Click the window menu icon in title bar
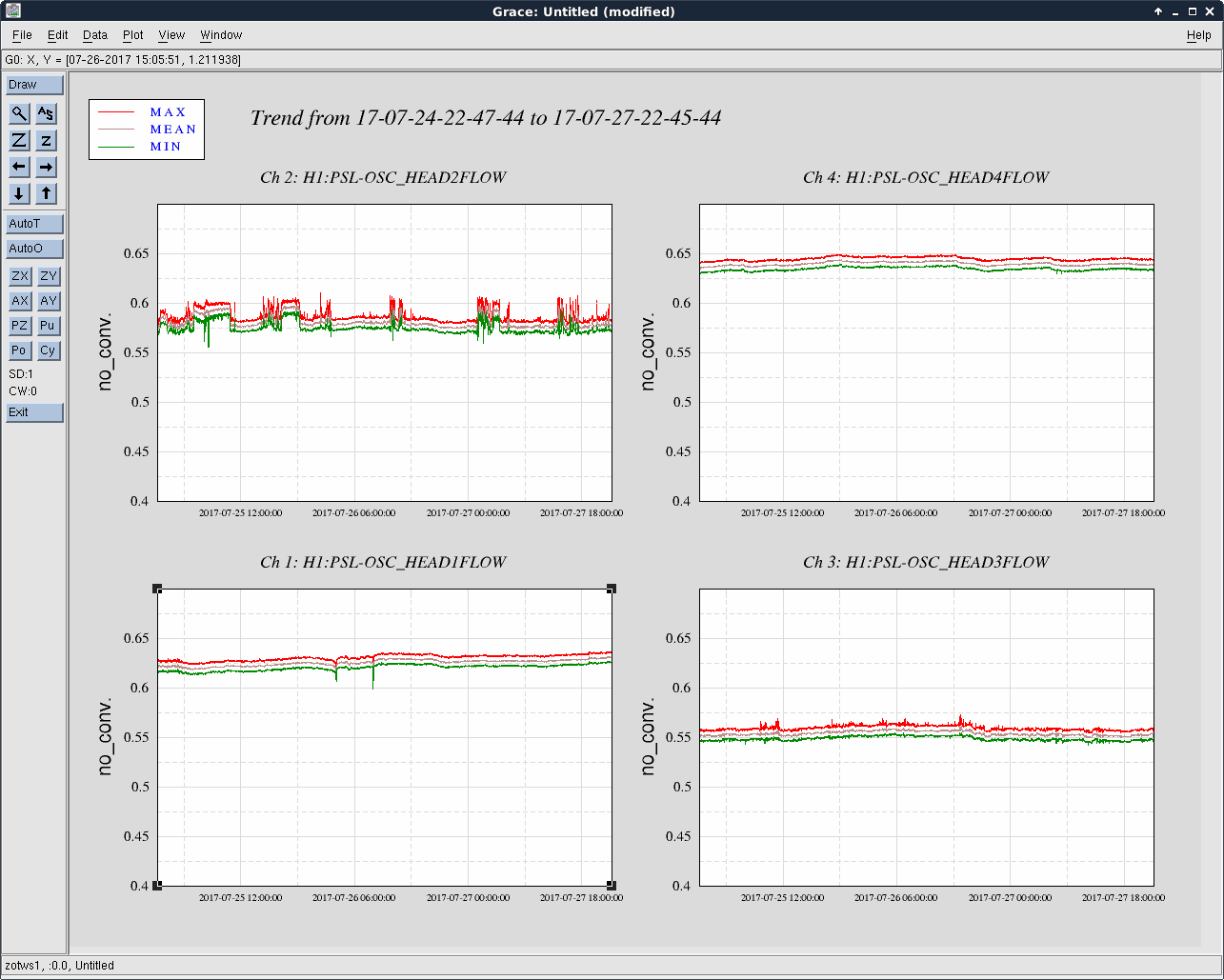This screenshot has width=1224, height=980. (13, 10)
